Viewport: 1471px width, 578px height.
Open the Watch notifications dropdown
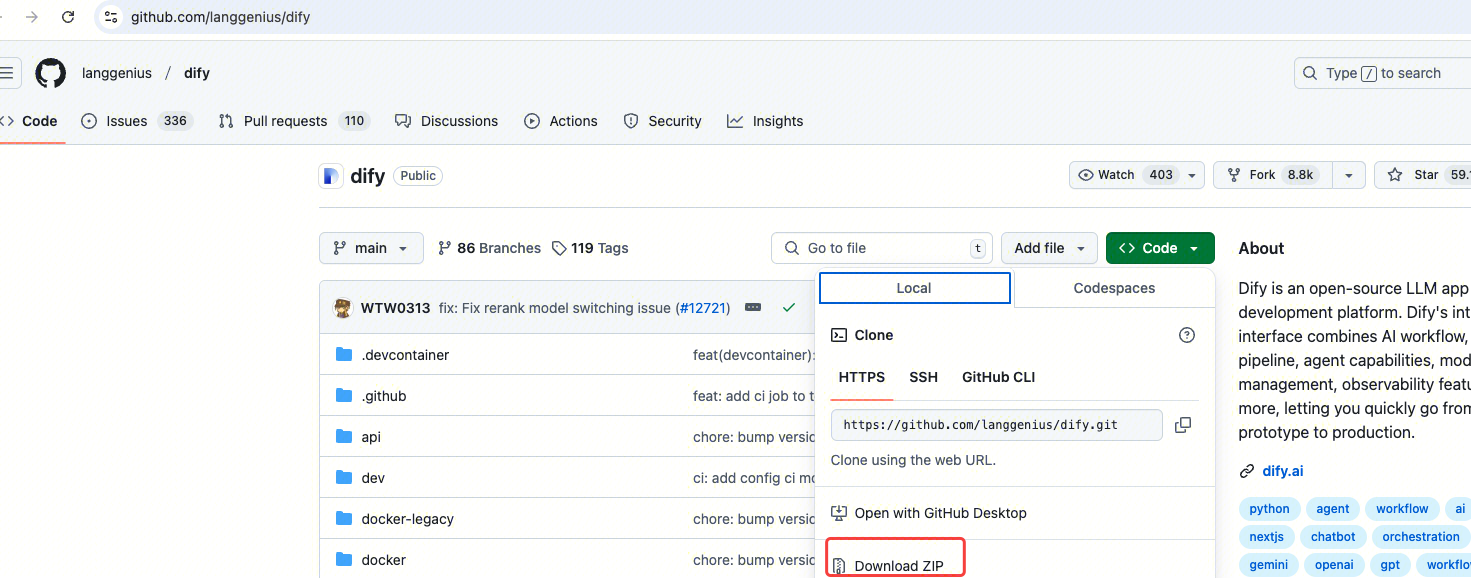click(1137, 175)
